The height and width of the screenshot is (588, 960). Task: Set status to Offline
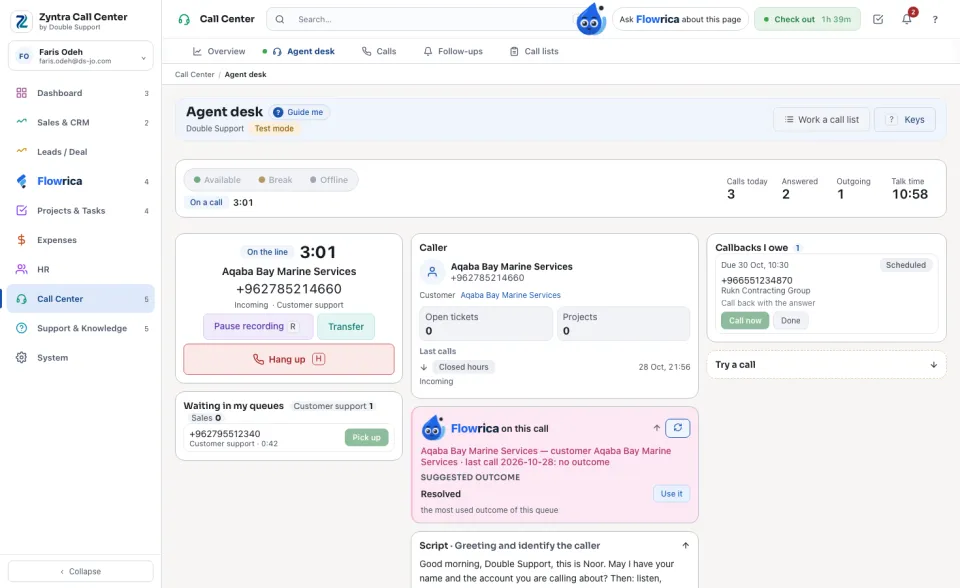pyautogui.click(x=329, y=179)
